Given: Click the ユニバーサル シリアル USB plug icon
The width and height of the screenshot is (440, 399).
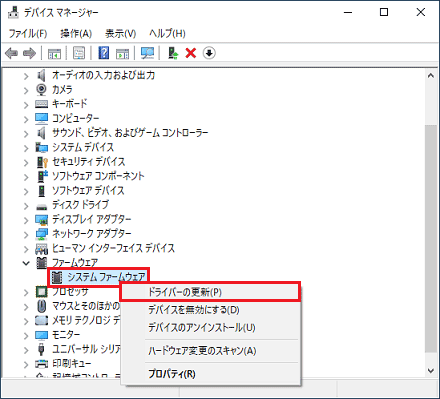Looking at the screenshot, I should [41, 349].
